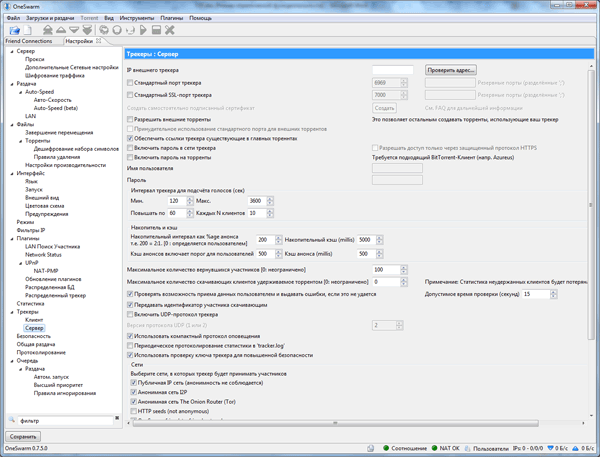The width and height of the screenshot is (600, 457).
Task: Click the move-to-top toolbar icon
Action: 47,30
